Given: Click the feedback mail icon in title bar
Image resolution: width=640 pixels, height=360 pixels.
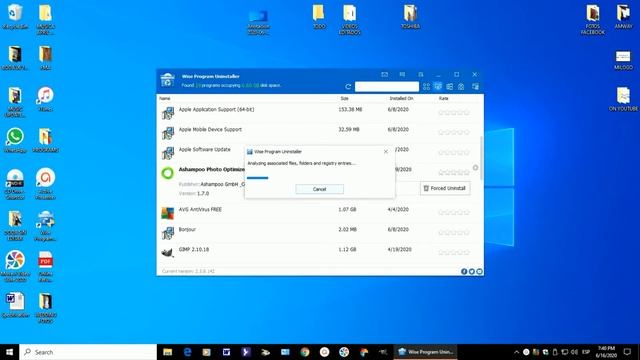Looking at the screenshot, I should [384, 75].
